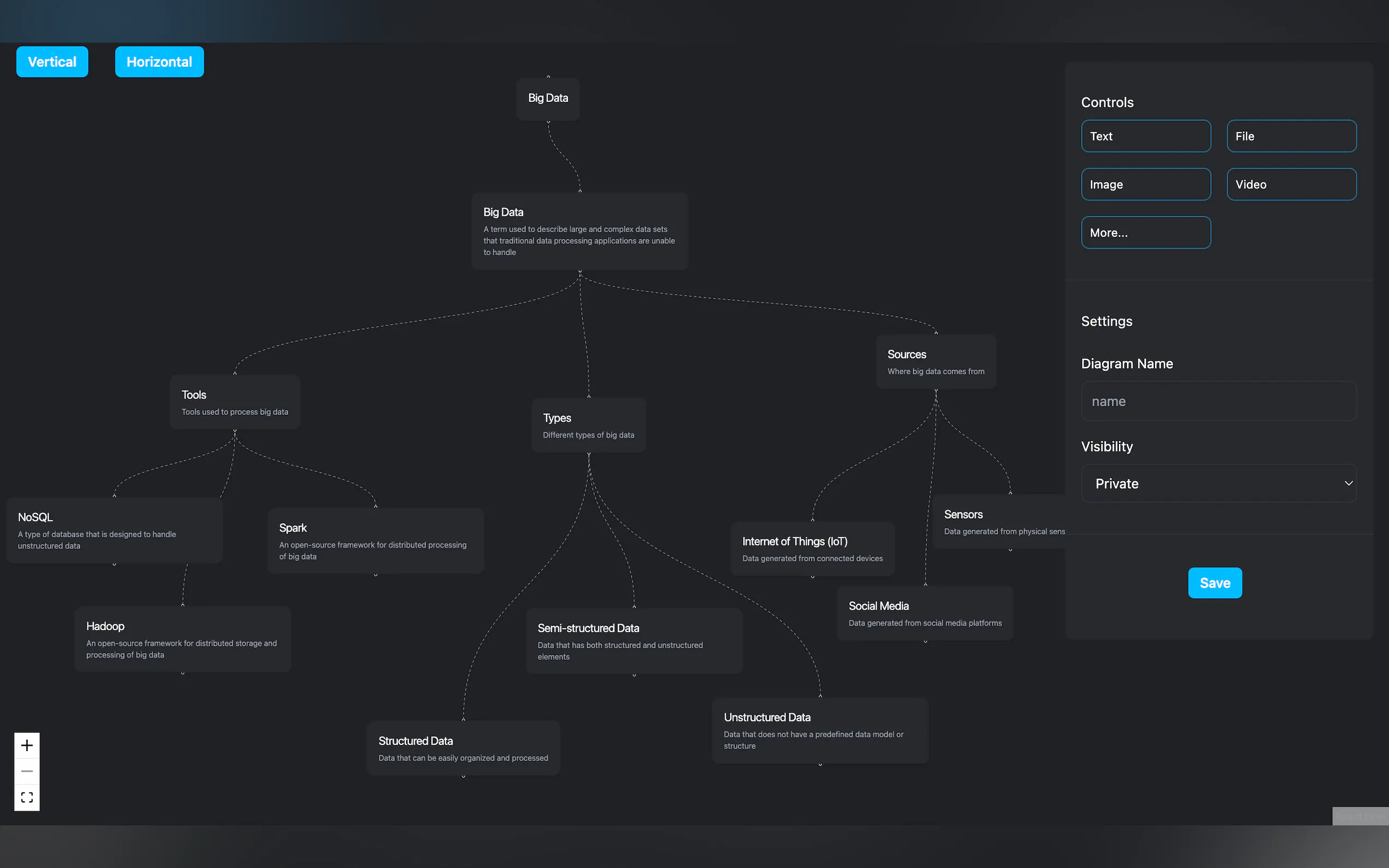Click the zoom in plus icon

(26, 745)
